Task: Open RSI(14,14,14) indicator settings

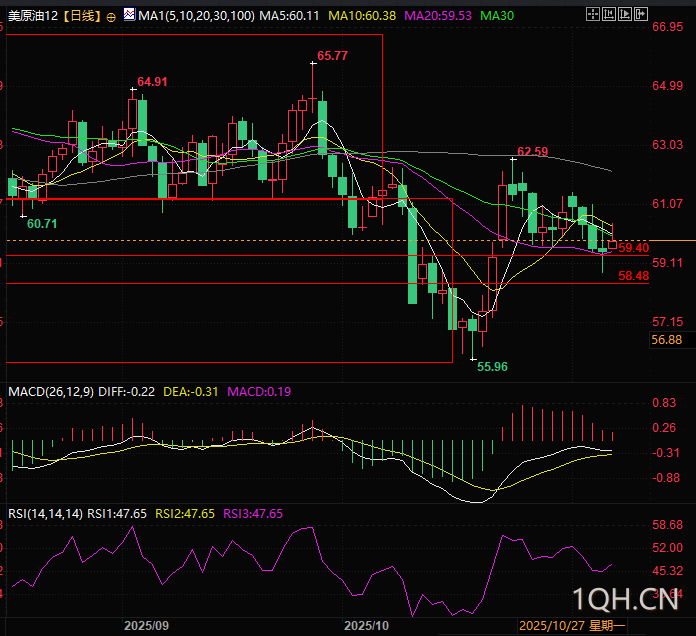Action: click(45, 514)
